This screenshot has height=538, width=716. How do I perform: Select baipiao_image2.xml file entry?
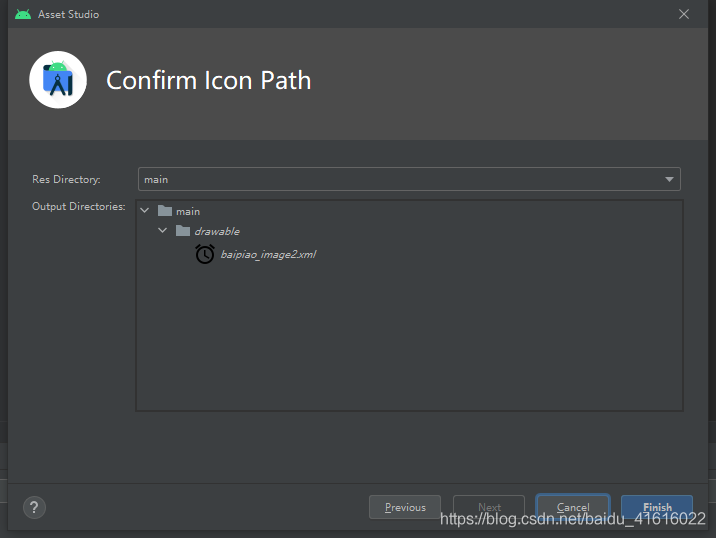pos(268,254)
